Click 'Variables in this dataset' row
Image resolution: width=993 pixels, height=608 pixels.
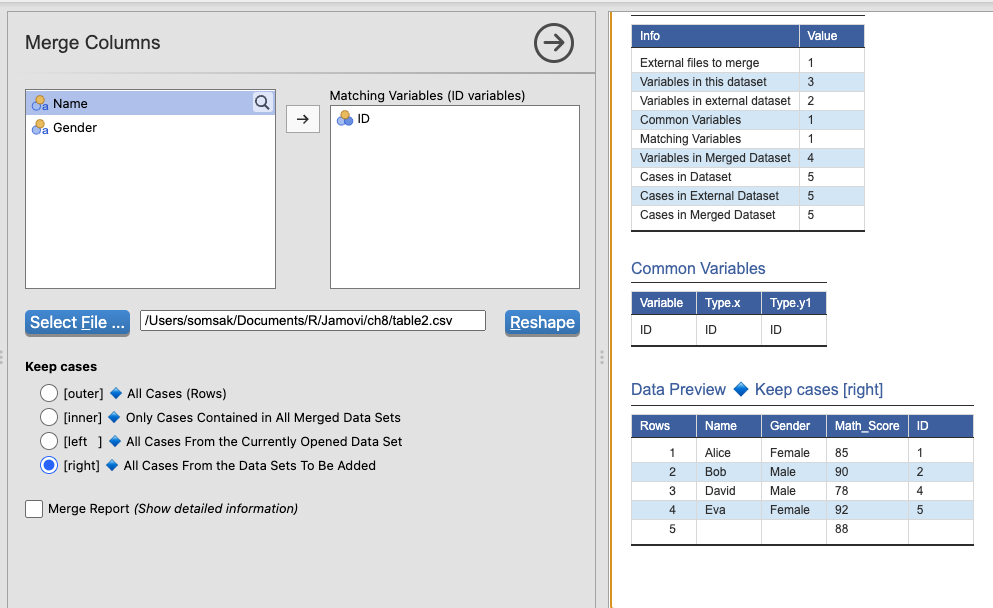point(747,82)
